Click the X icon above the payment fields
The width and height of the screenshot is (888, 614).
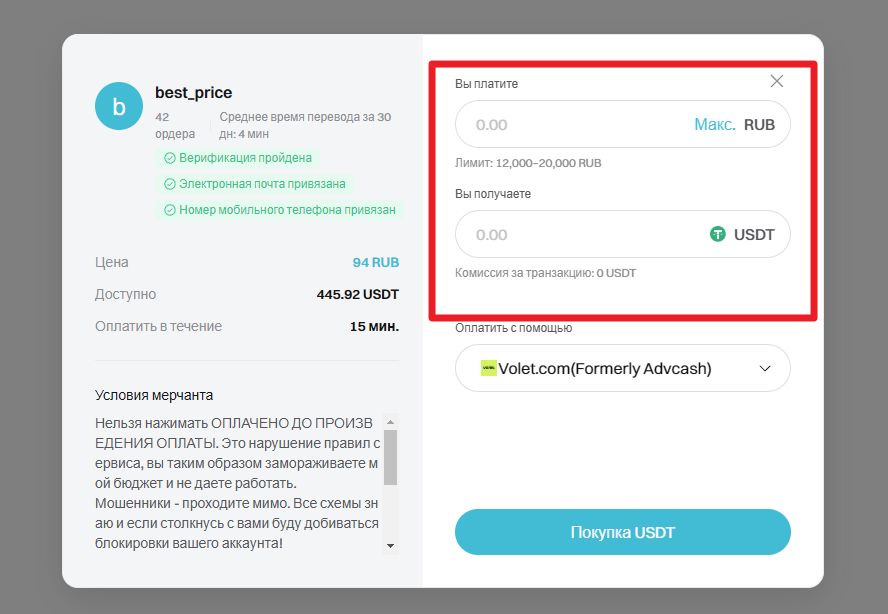pyautogui.click(x=777, y=81)
